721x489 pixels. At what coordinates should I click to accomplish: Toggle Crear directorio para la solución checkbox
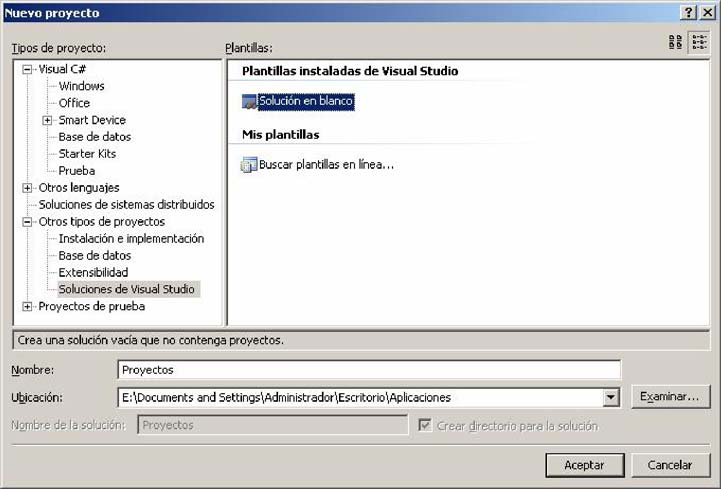(424, 425)
